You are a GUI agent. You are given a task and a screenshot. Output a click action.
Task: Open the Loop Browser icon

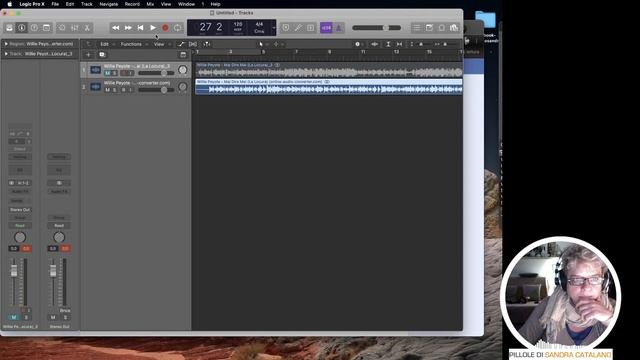point(442,28)
